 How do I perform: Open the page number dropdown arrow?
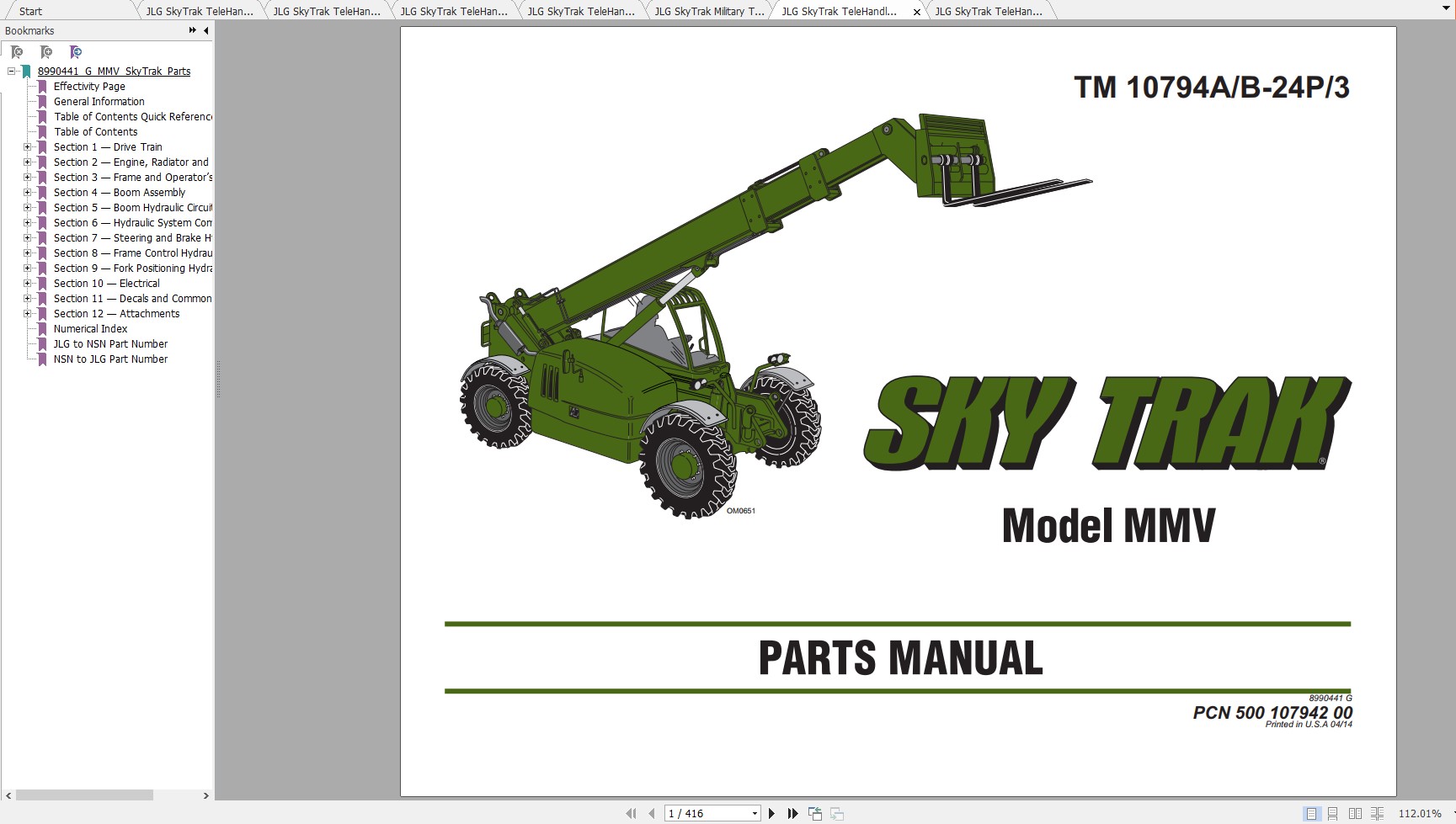click(x=755, y=813)
